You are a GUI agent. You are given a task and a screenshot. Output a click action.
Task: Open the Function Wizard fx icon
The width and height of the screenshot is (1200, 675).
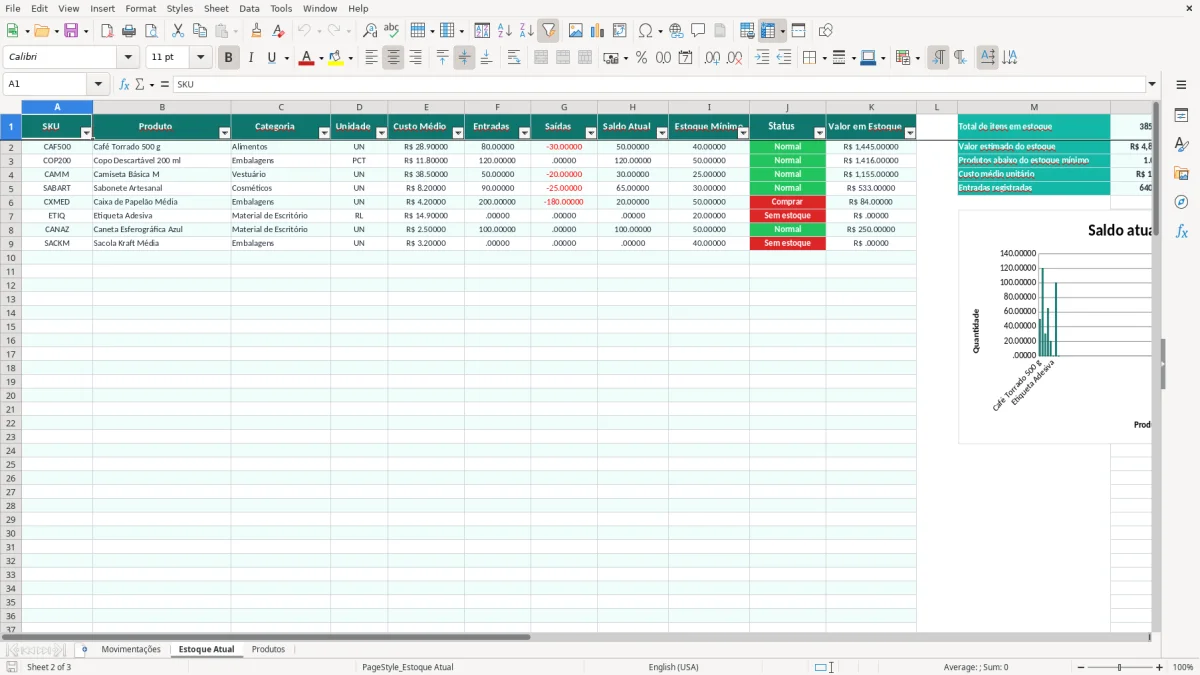(124, 84)
